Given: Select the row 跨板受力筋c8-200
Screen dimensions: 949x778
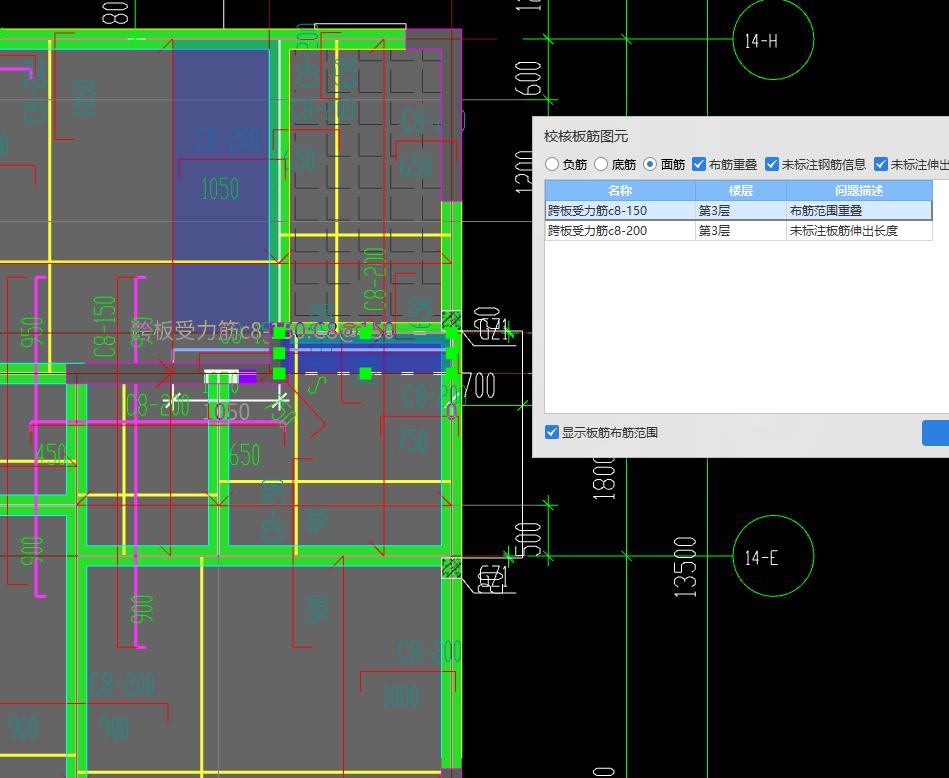Looking at the screenshot, I should 738,231.
